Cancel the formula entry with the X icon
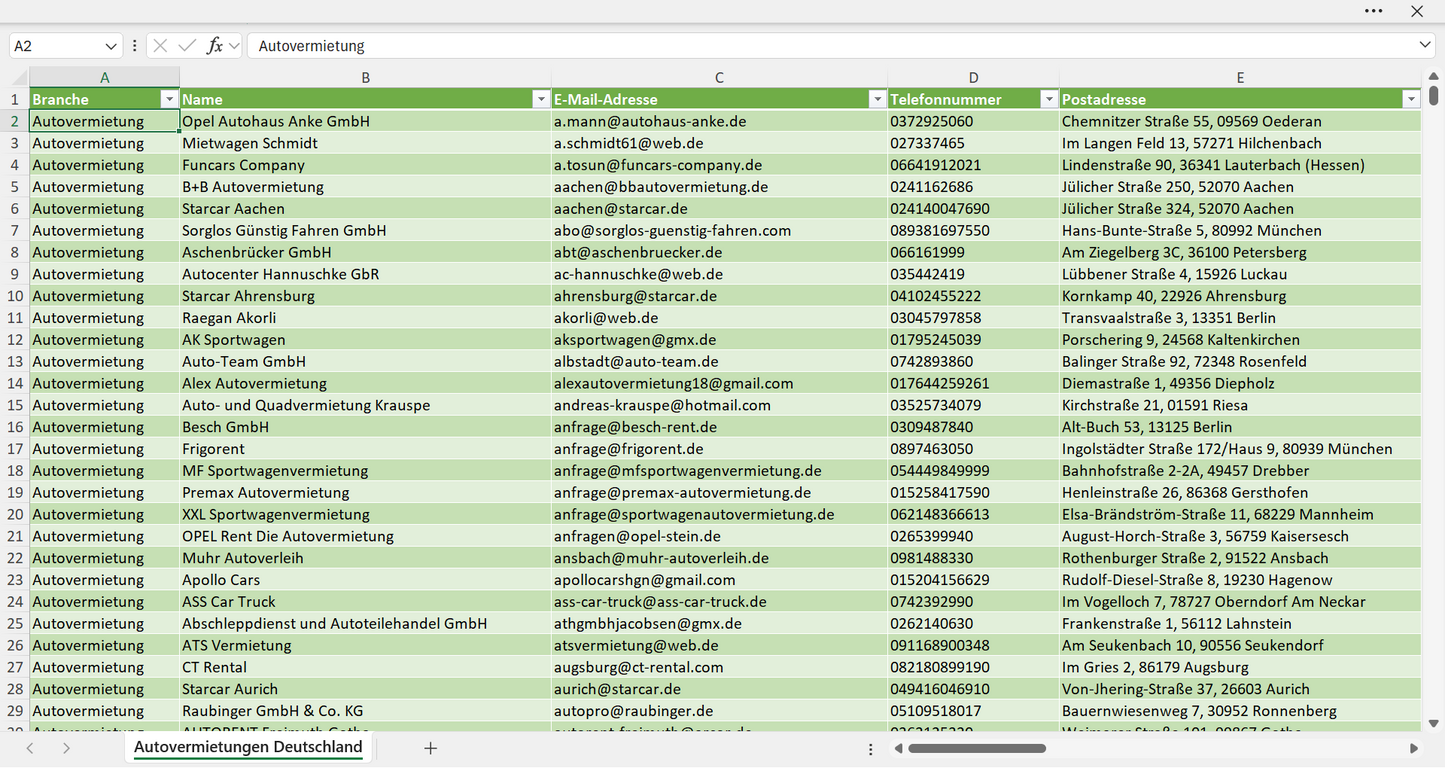Image resolution: width=1445 pixels, height=768 pixels. pyautogui.click(x=160, y=46)
